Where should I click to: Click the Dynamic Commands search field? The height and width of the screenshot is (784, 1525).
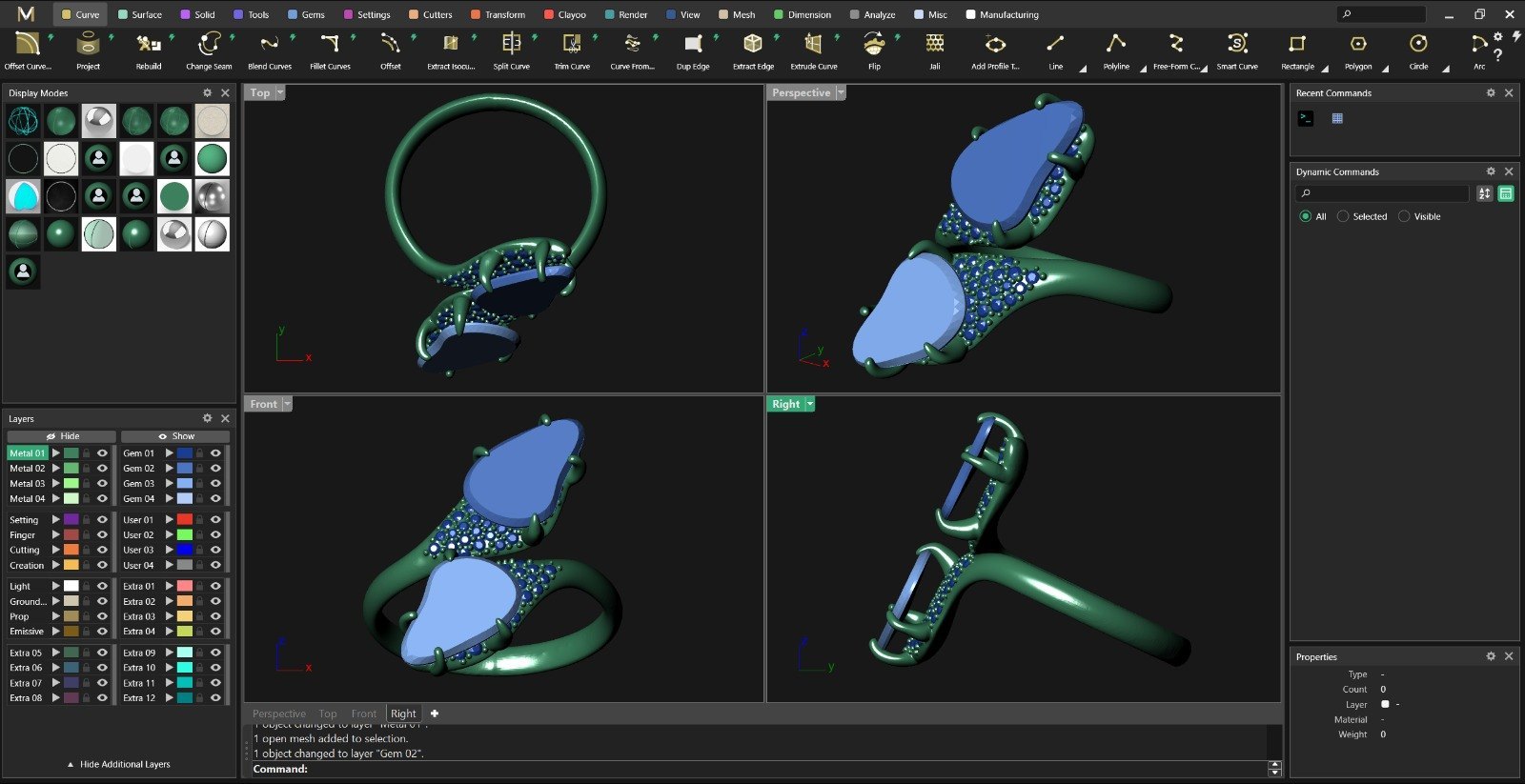[x=1382, y=193]
